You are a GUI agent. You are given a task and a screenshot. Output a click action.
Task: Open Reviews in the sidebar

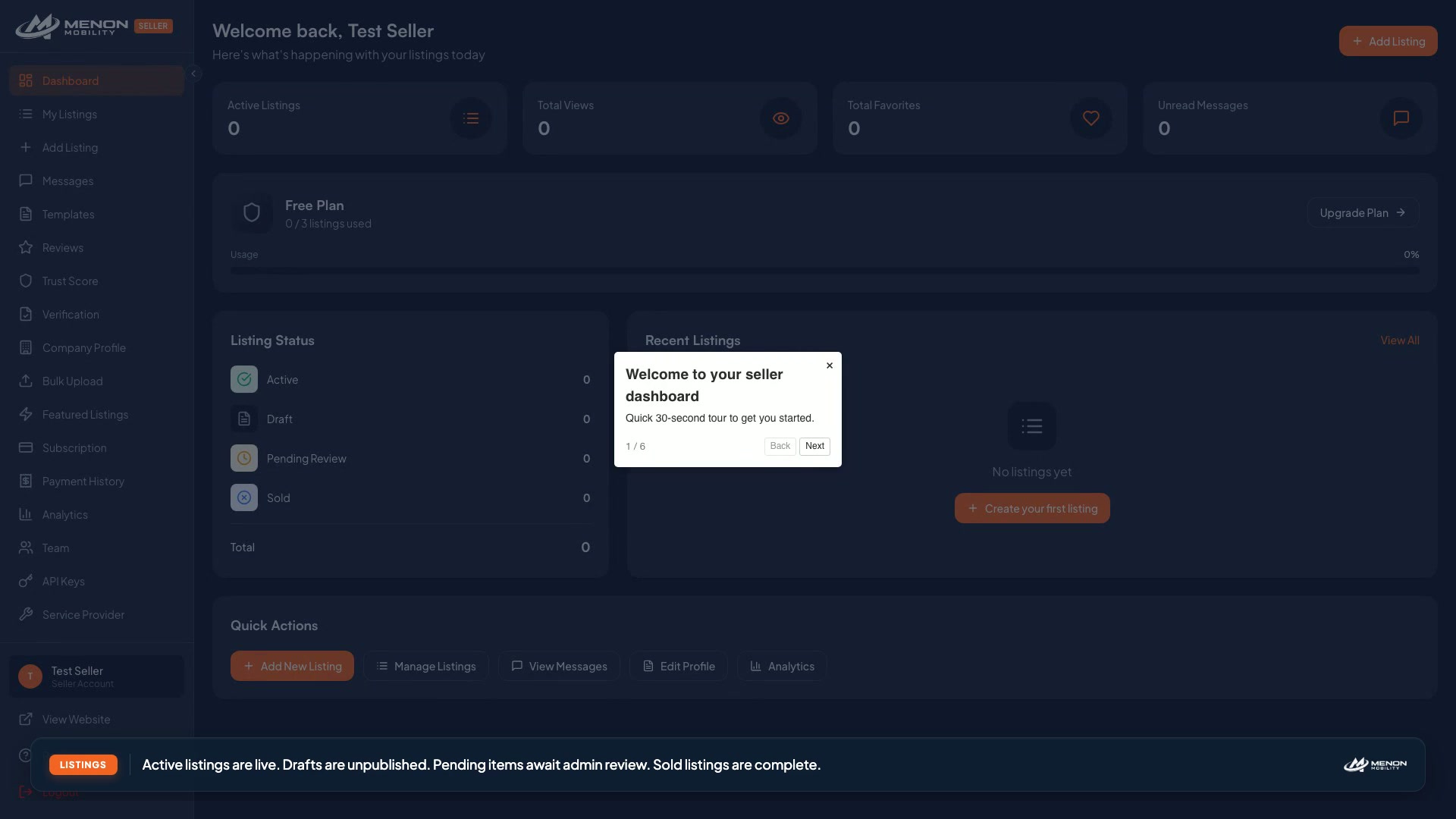point(96,247)
